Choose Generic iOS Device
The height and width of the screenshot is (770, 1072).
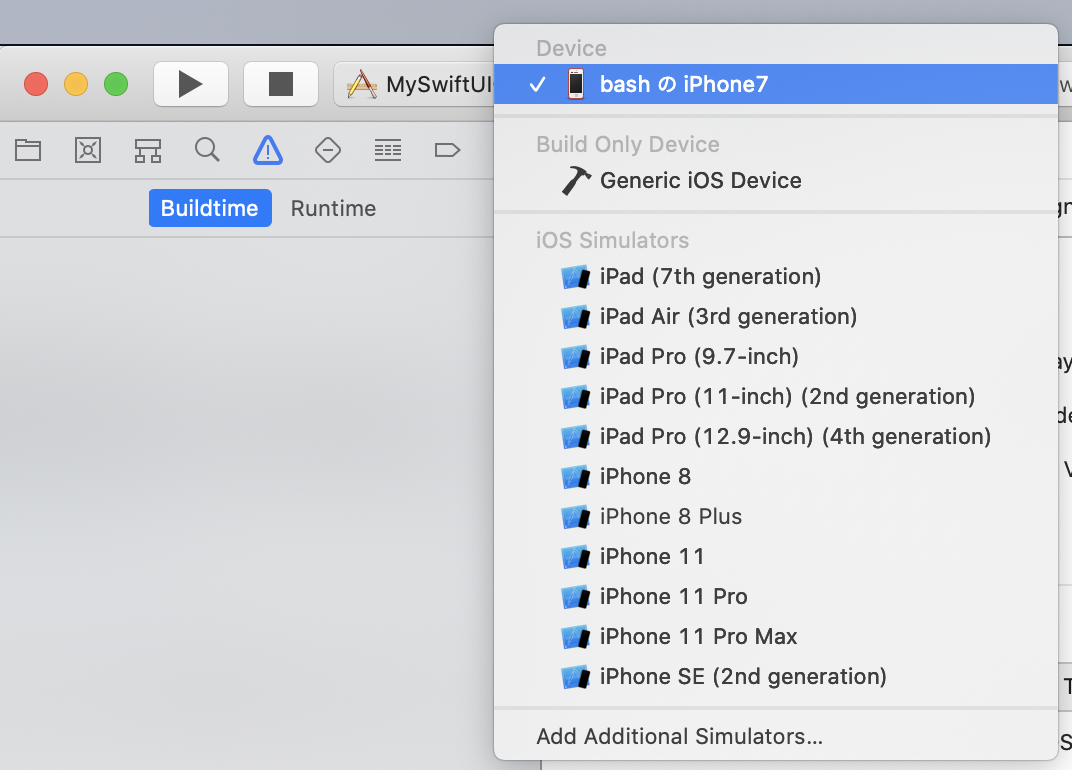[776, 181]
